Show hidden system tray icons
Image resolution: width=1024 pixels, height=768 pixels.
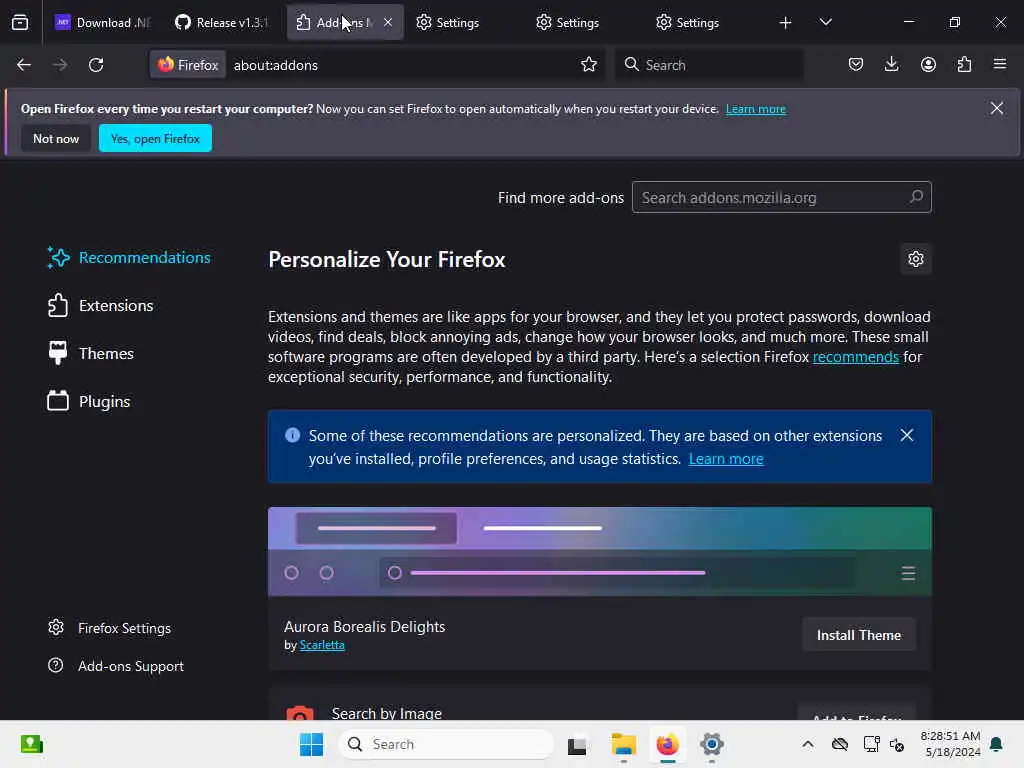808,744
